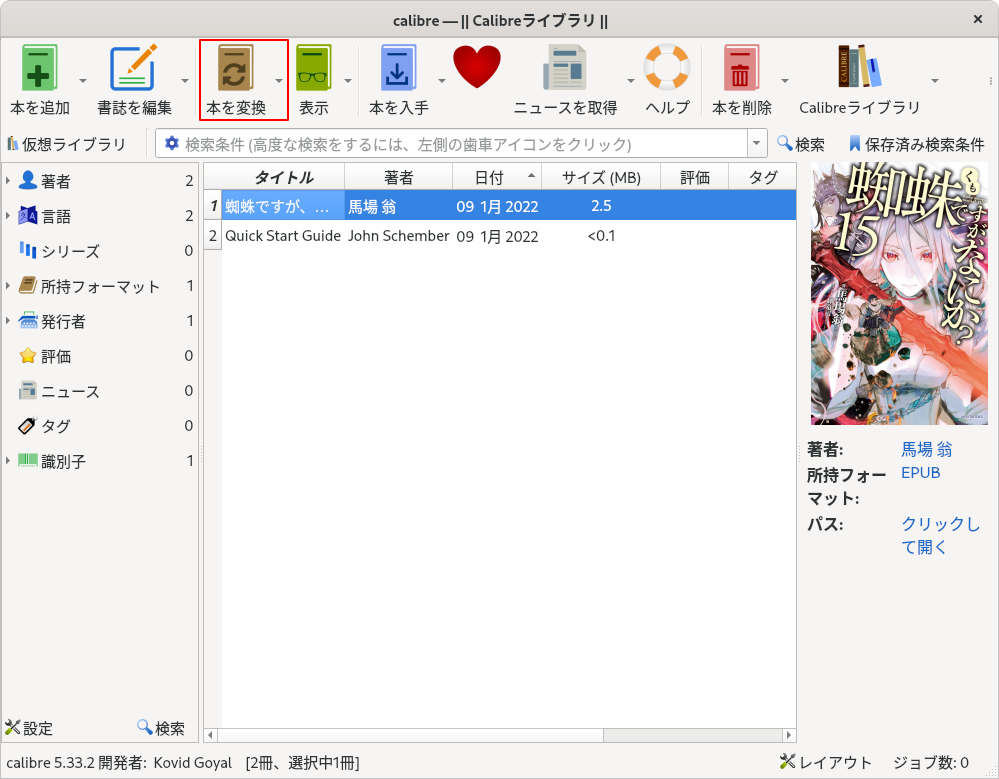Screen dimensions: 999x779
Task: Open the search history dropdown arrow
Action: pos(756,143)
